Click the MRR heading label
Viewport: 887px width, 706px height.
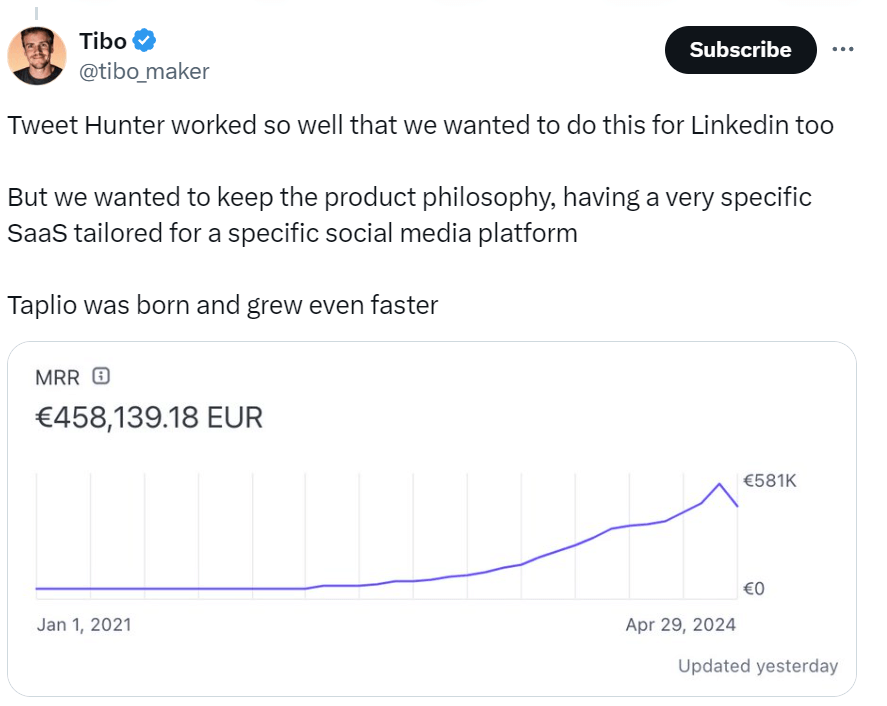tap(57, 377)
